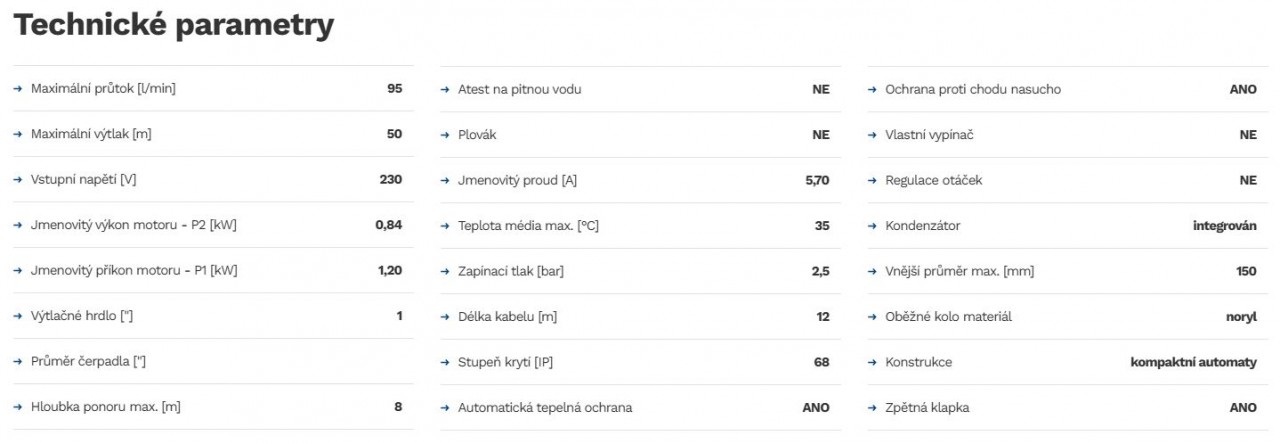Viewport: 1280px width, 444px height.
Task: Click arrow icon next to Kondenzátor
Action: click(872, 226)
